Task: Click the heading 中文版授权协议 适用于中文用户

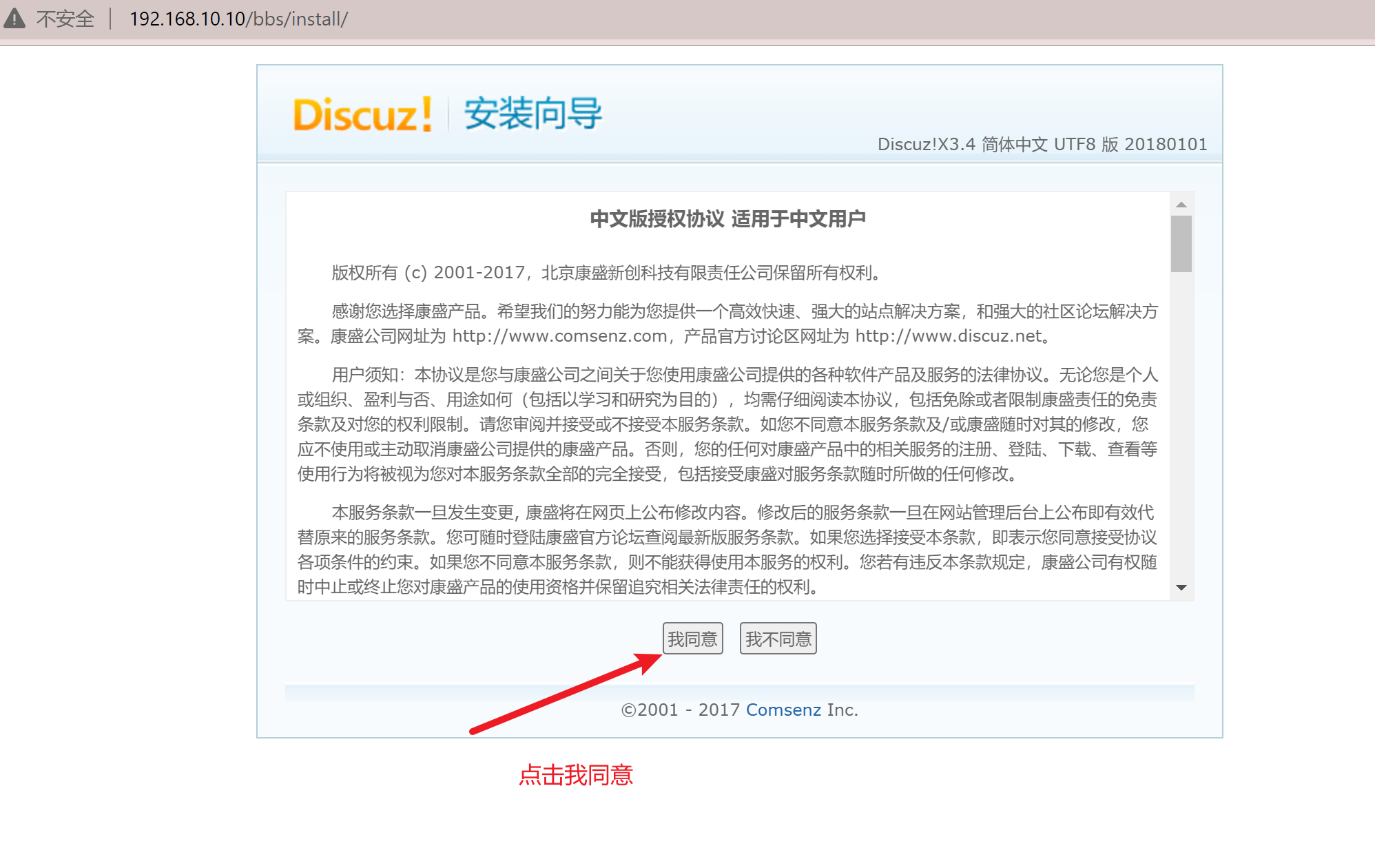Action: point(727,219)
